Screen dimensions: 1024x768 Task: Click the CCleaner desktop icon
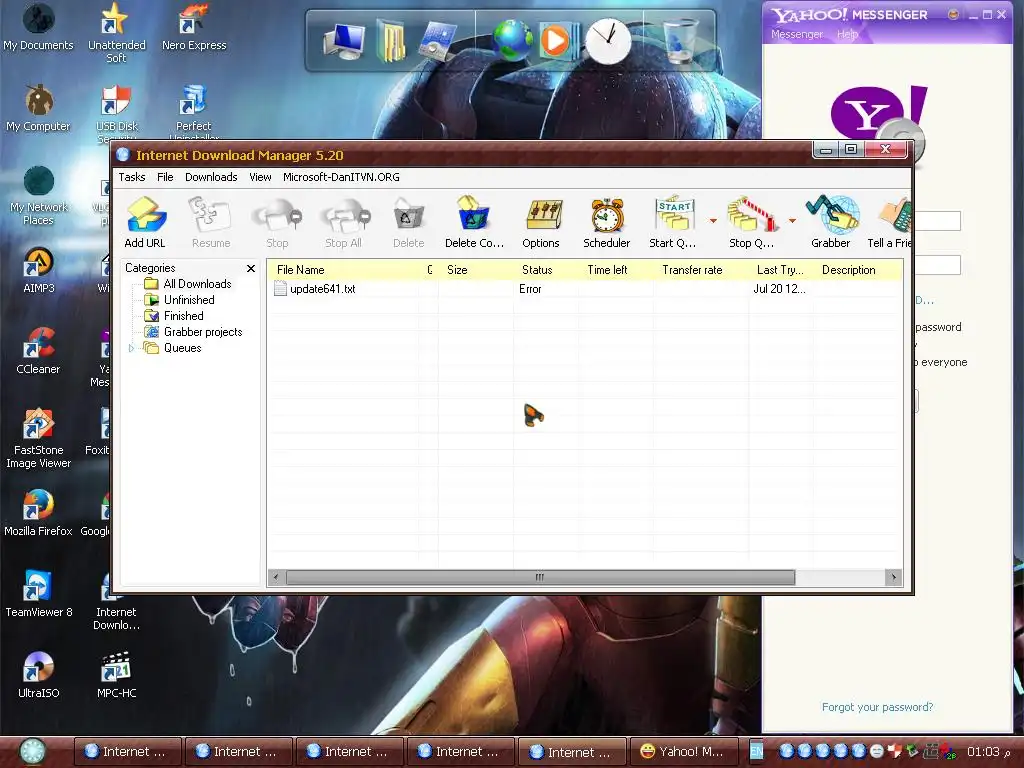(39, 351)
